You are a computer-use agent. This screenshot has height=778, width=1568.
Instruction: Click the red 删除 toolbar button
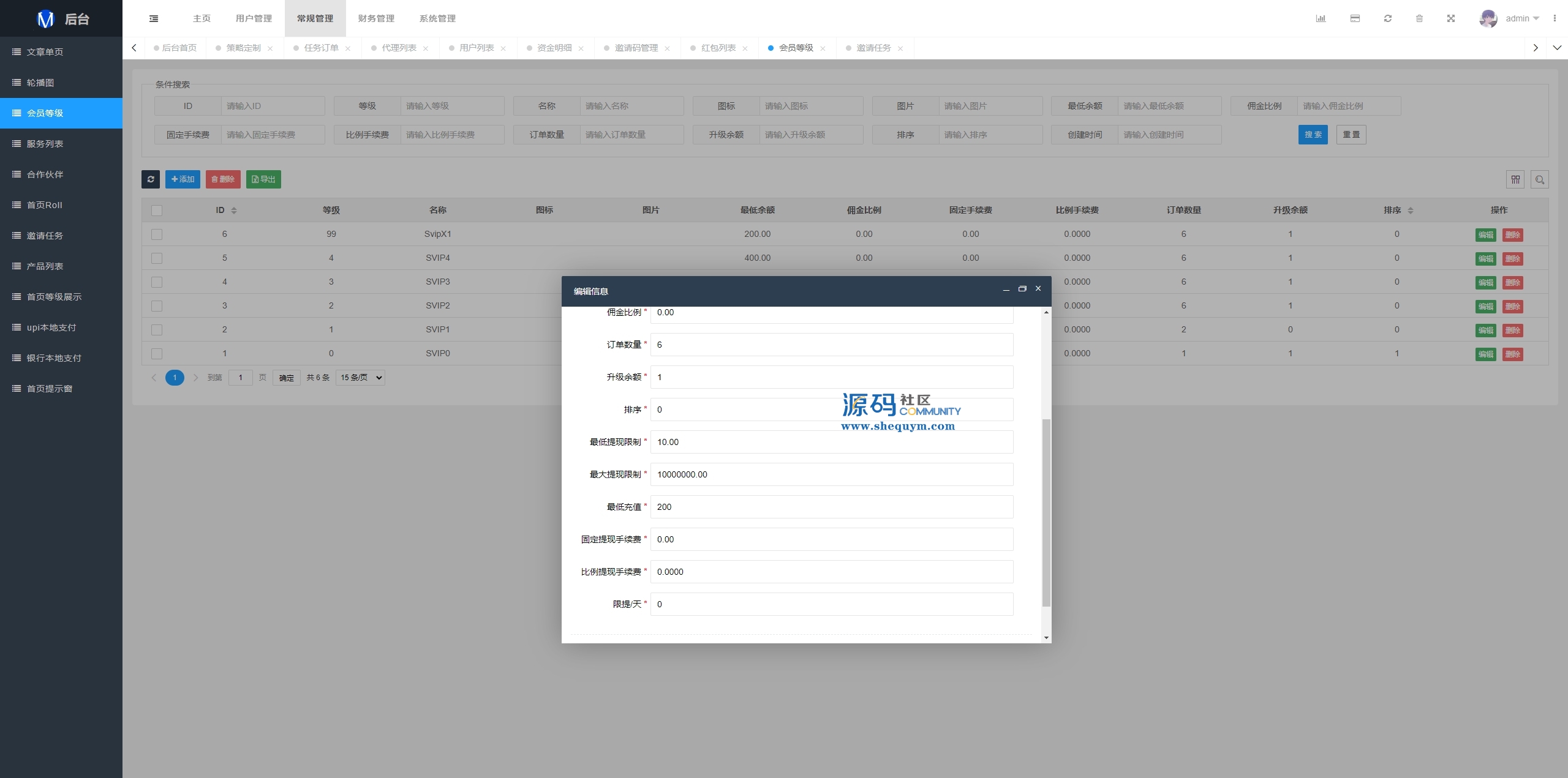[223, 179]
